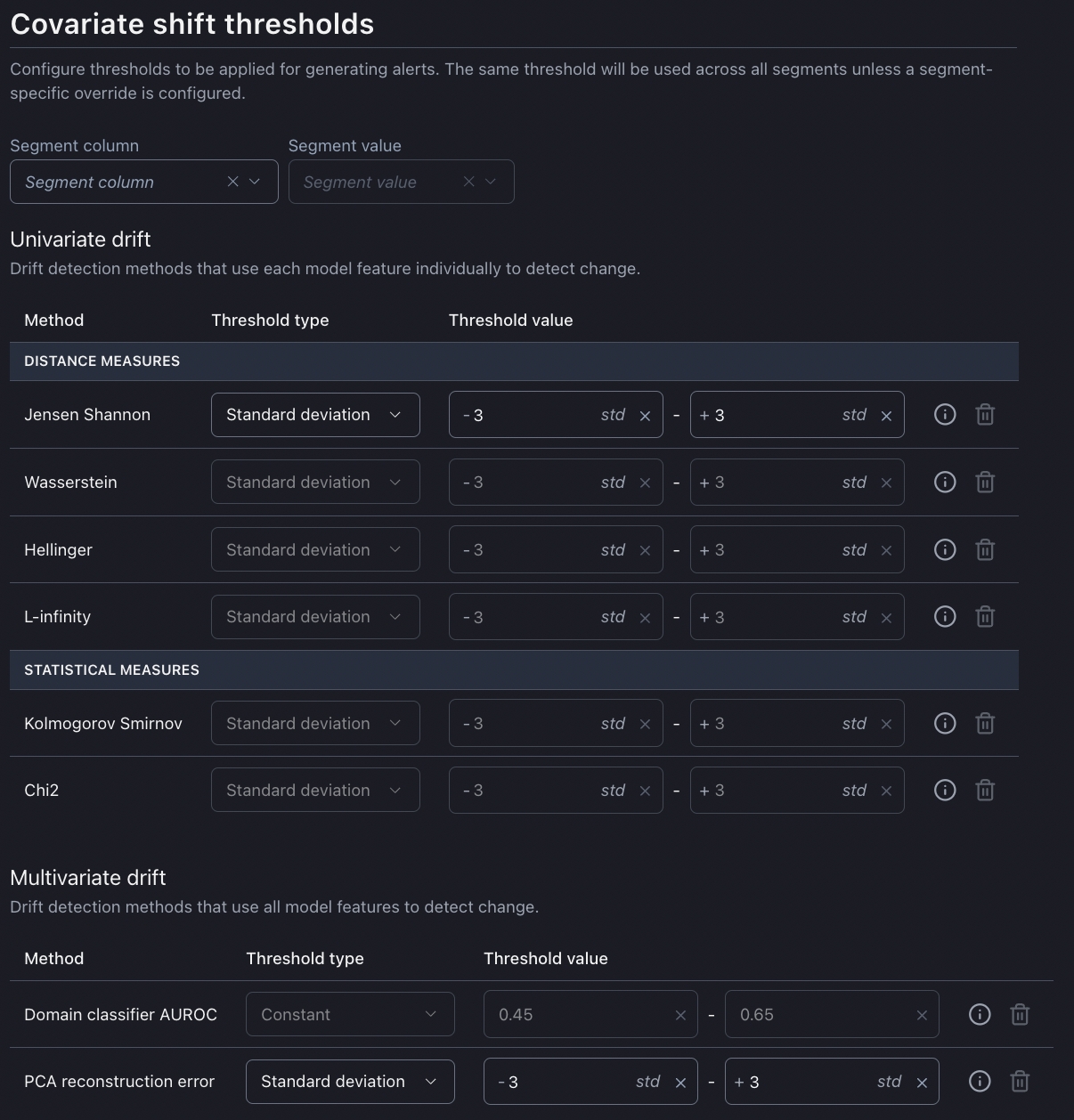
Task: Open info for the L-infinity method
Action: [945, 617]
